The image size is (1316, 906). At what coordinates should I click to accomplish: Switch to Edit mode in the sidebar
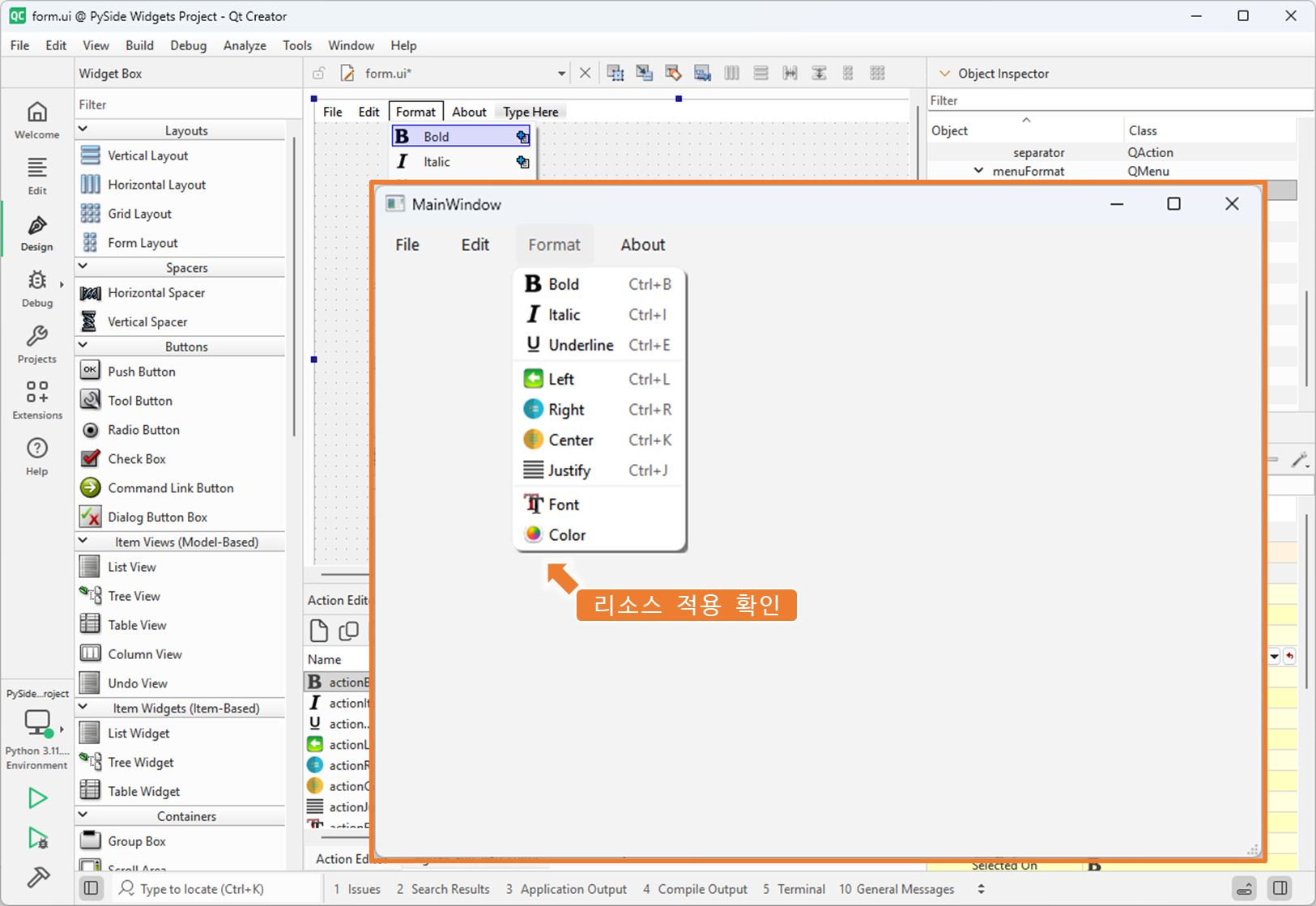[37, 177]
